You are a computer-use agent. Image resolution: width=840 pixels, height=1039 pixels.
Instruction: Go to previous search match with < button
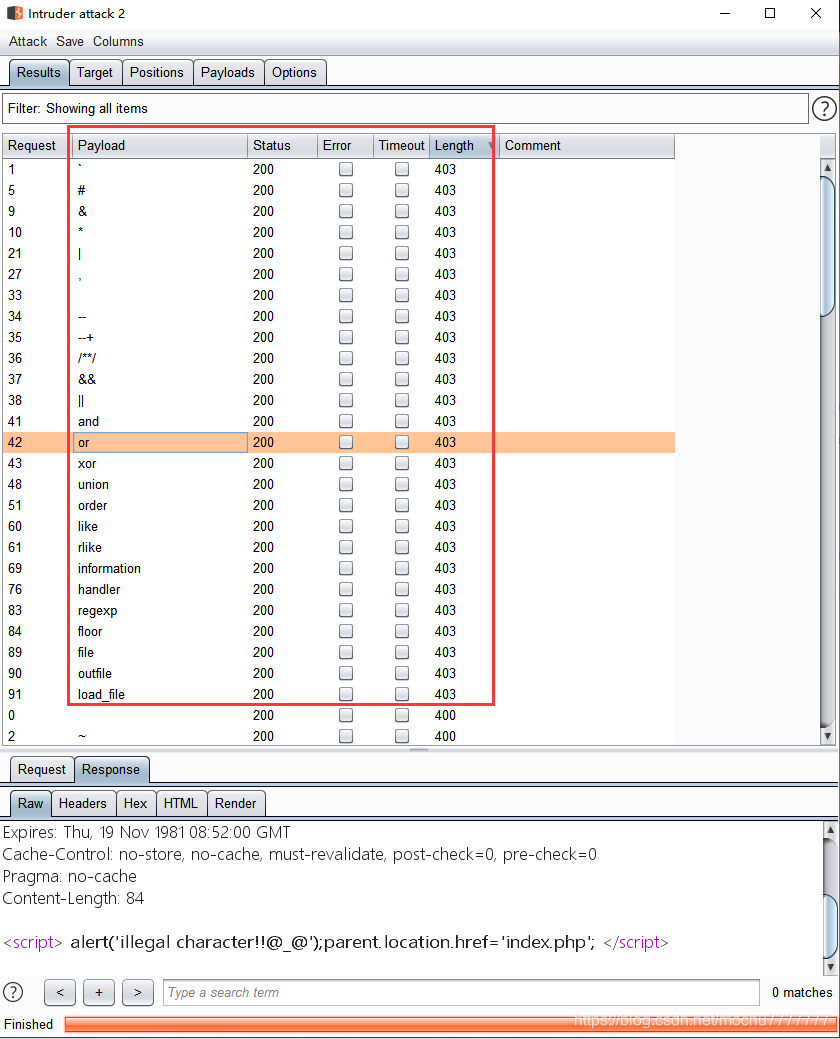[60, 993]
